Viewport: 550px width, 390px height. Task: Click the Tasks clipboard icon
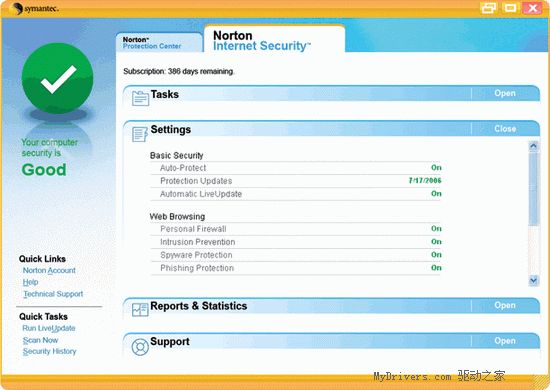click(x=140, y=98)
